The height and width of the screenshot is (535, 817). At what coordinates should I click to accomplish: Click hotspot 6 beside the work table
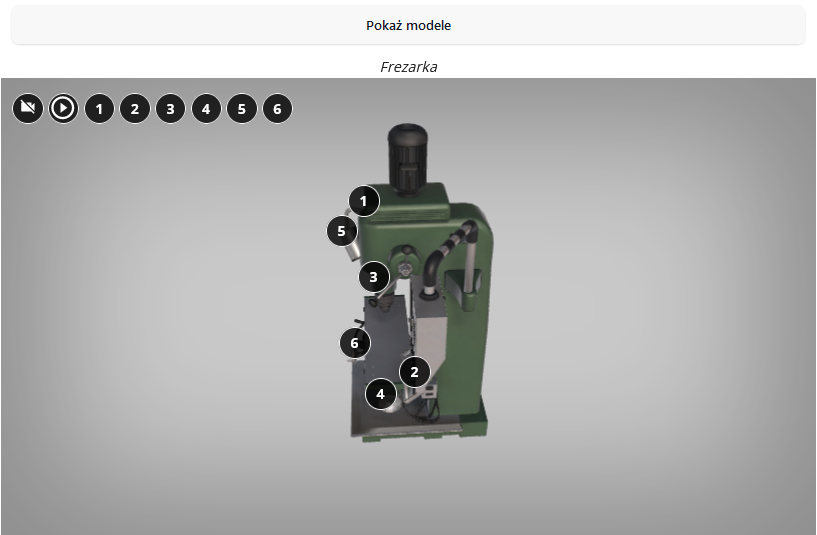(x=355, y=343)
